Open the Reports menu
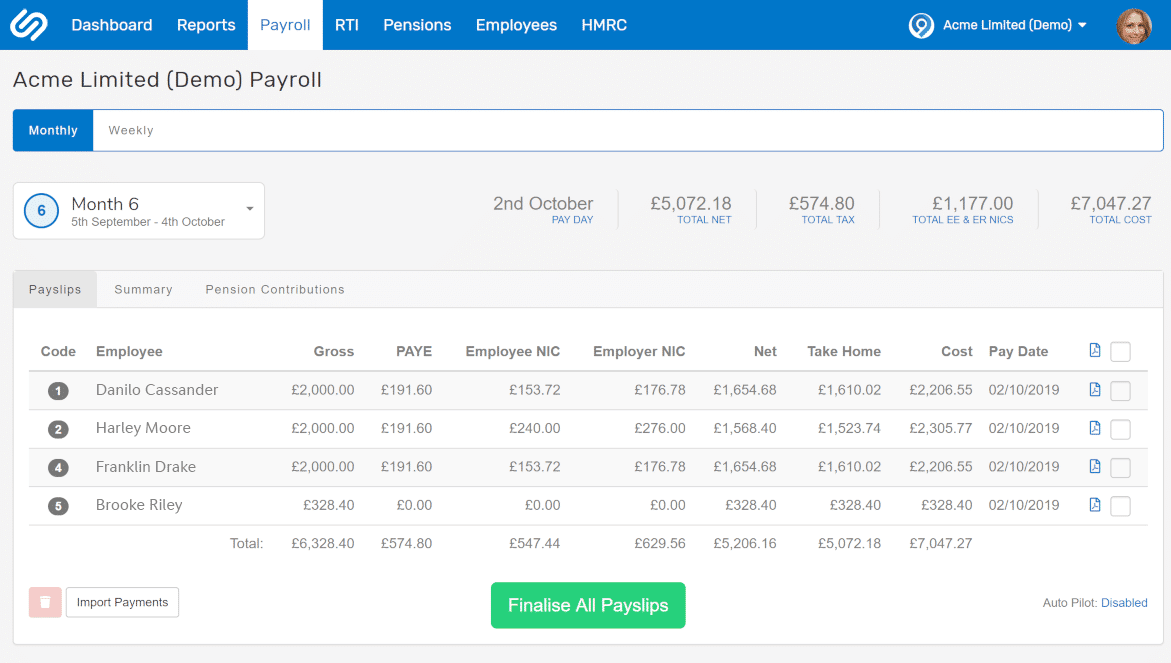Image resolution: width=1171 pixels, height=663 pixels. coord(206,25)
